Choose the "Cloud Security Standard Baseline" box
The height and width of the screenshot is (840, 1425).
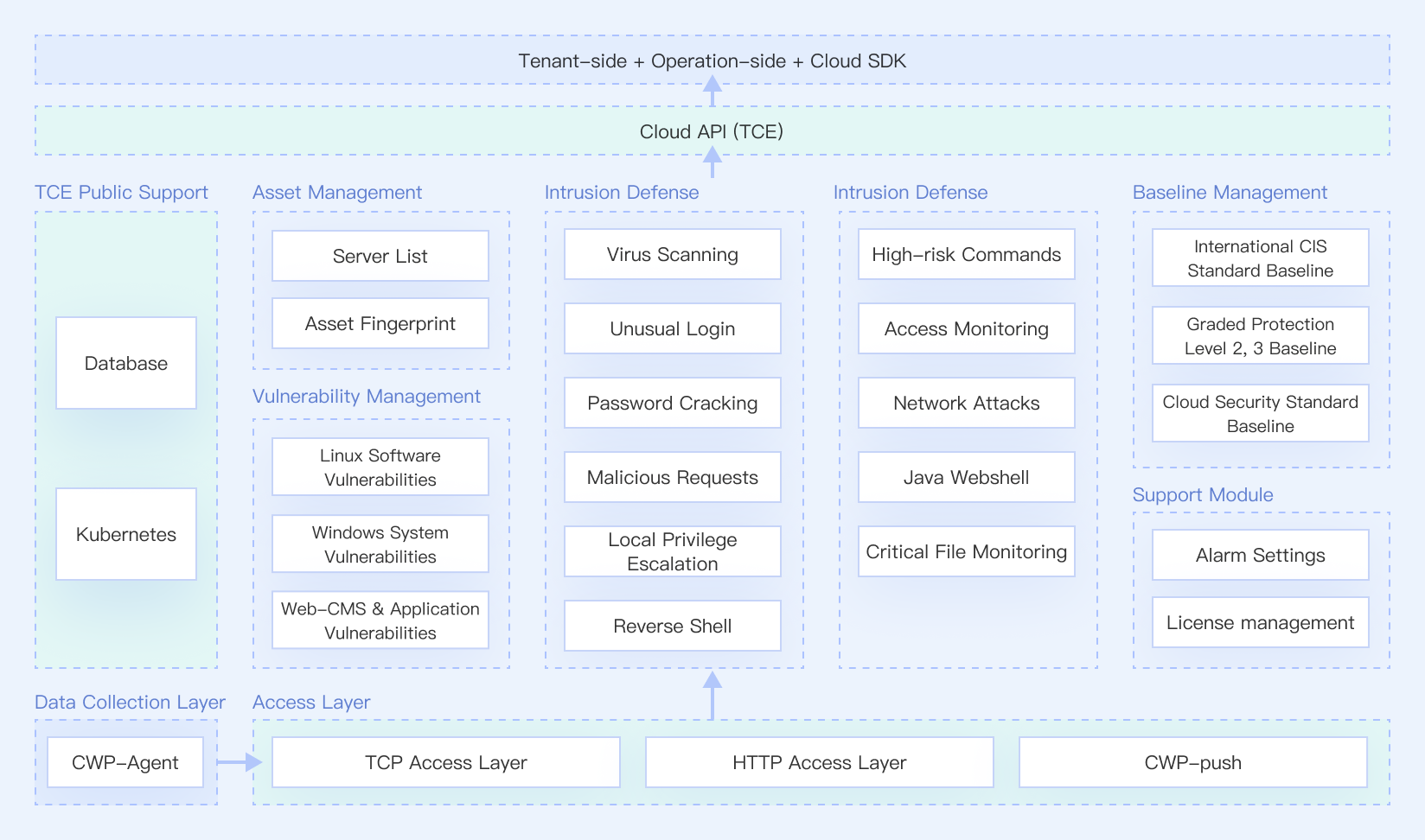(1261, 413)
